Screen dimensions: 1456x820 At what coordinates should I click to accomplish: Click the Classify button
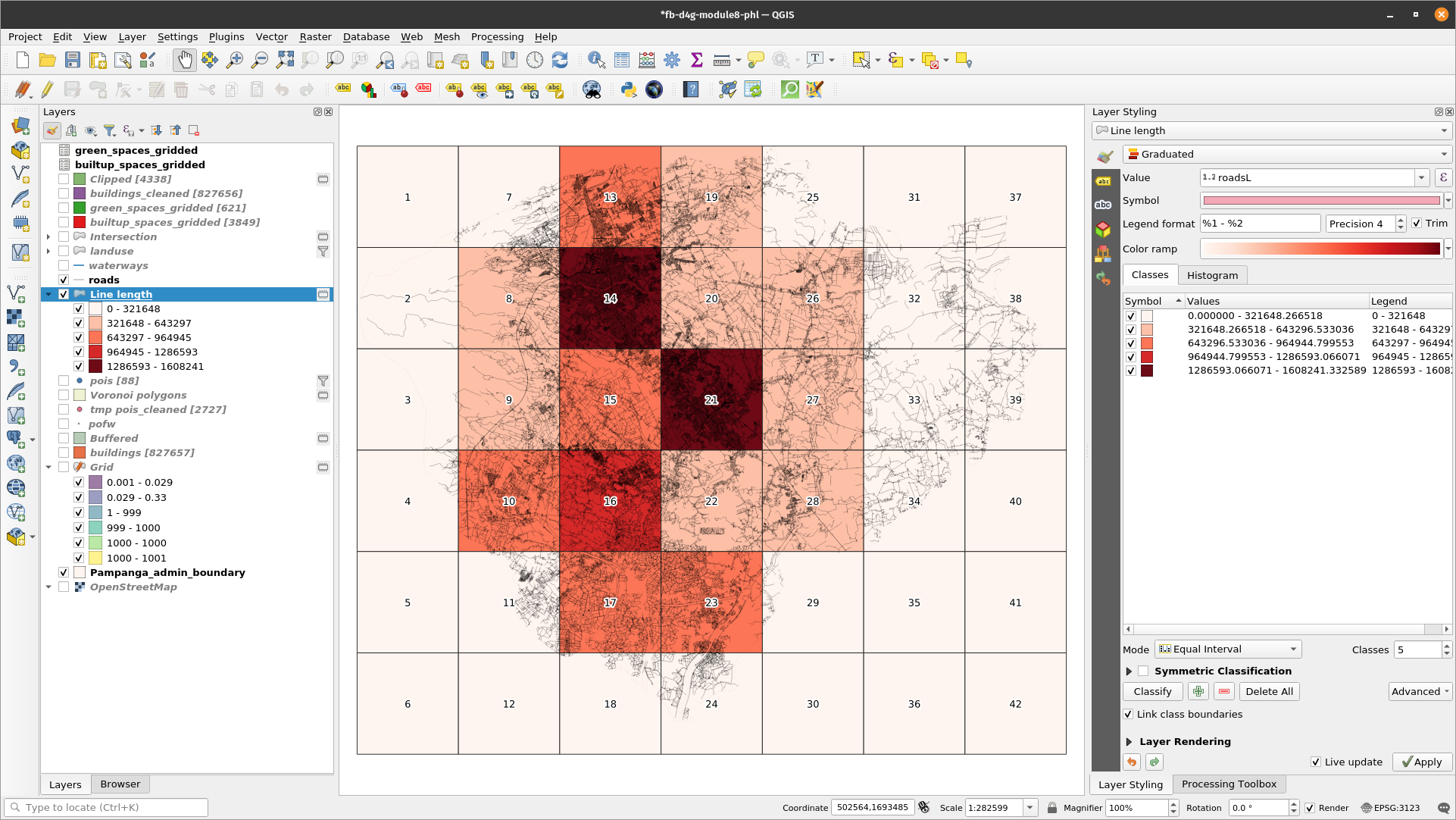[x=1152, y=691]
